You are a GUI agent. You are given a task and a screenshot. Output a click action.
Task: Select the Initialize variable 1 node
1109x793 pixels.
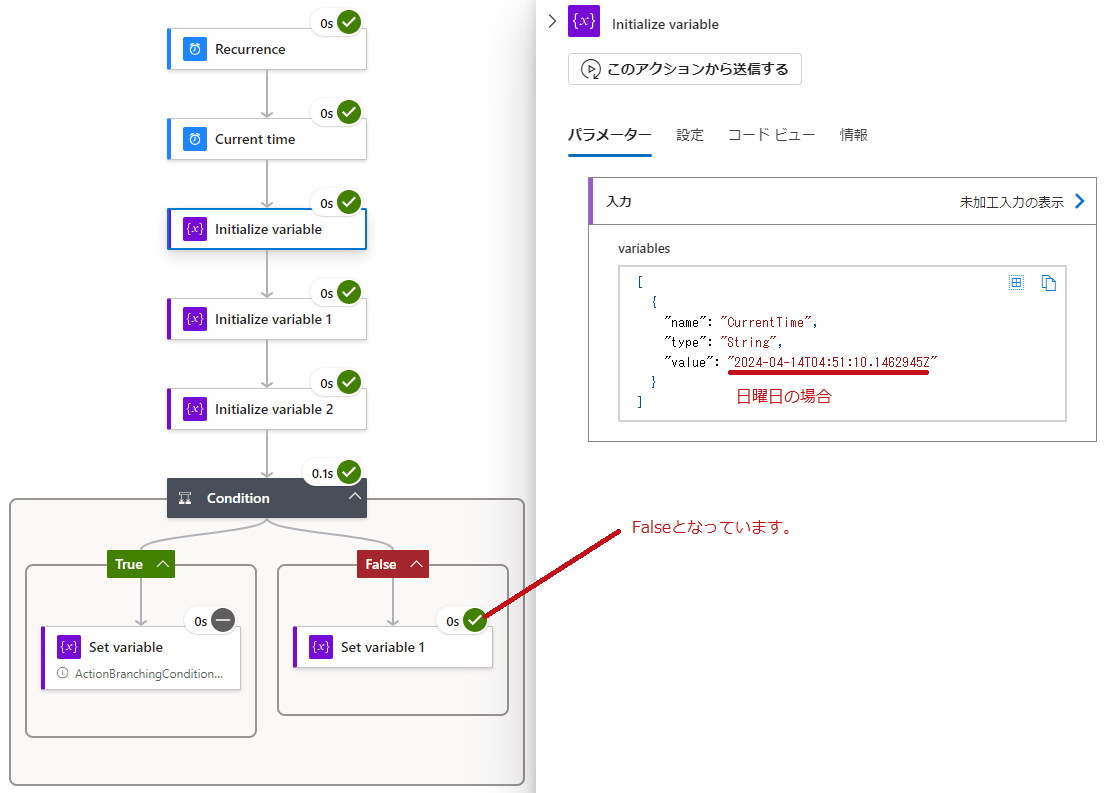tap(267, 319)
